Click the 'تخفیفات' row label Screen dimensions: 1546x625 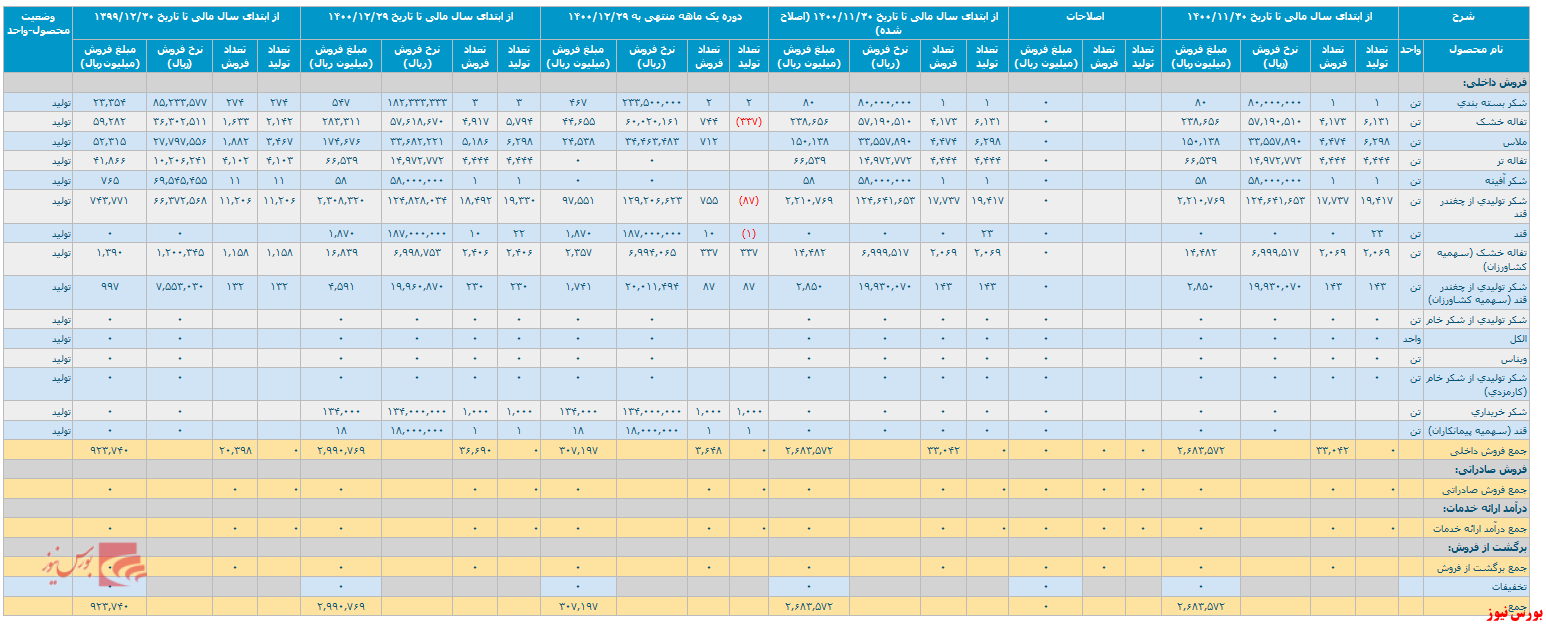(1510, 586)
